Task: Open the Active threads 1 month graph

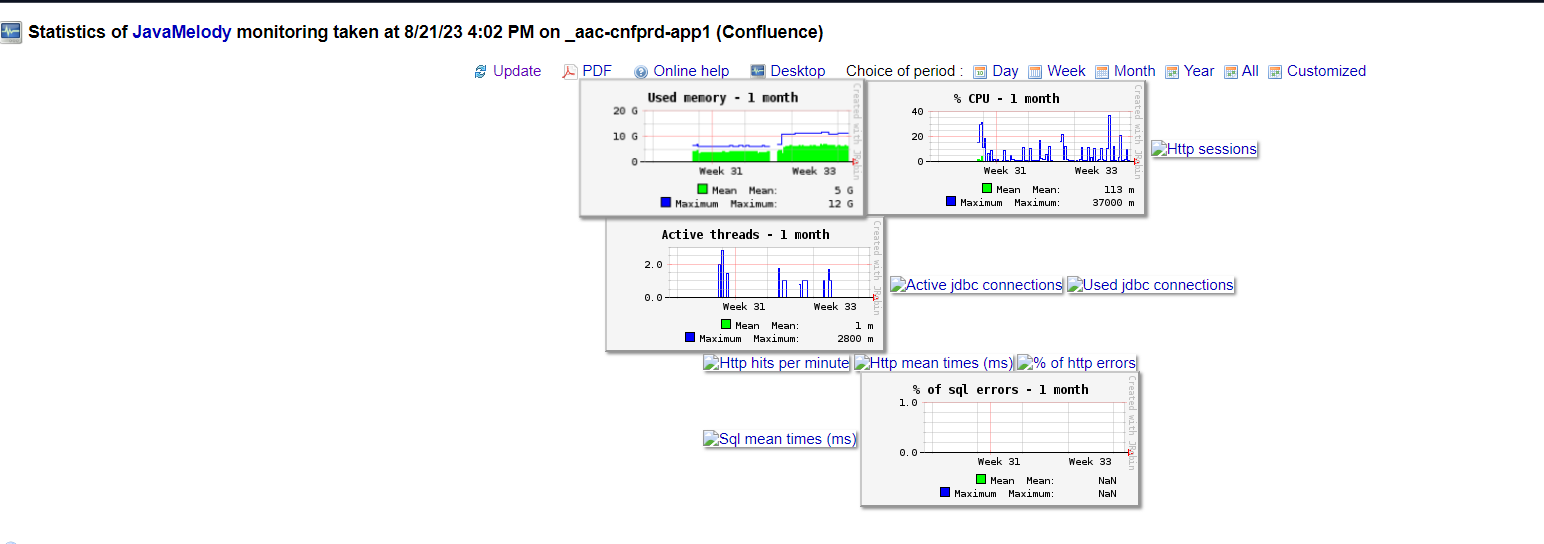Action: (745, 284)
